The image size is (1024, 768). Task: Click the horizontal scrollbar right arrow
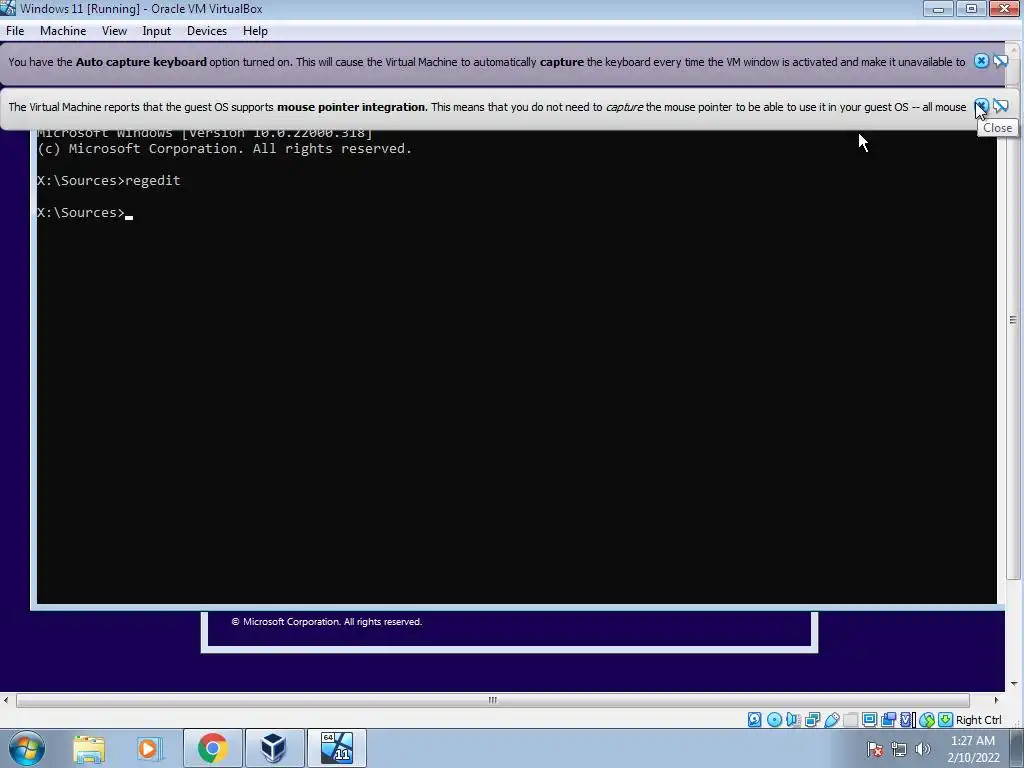coord(996,700)
